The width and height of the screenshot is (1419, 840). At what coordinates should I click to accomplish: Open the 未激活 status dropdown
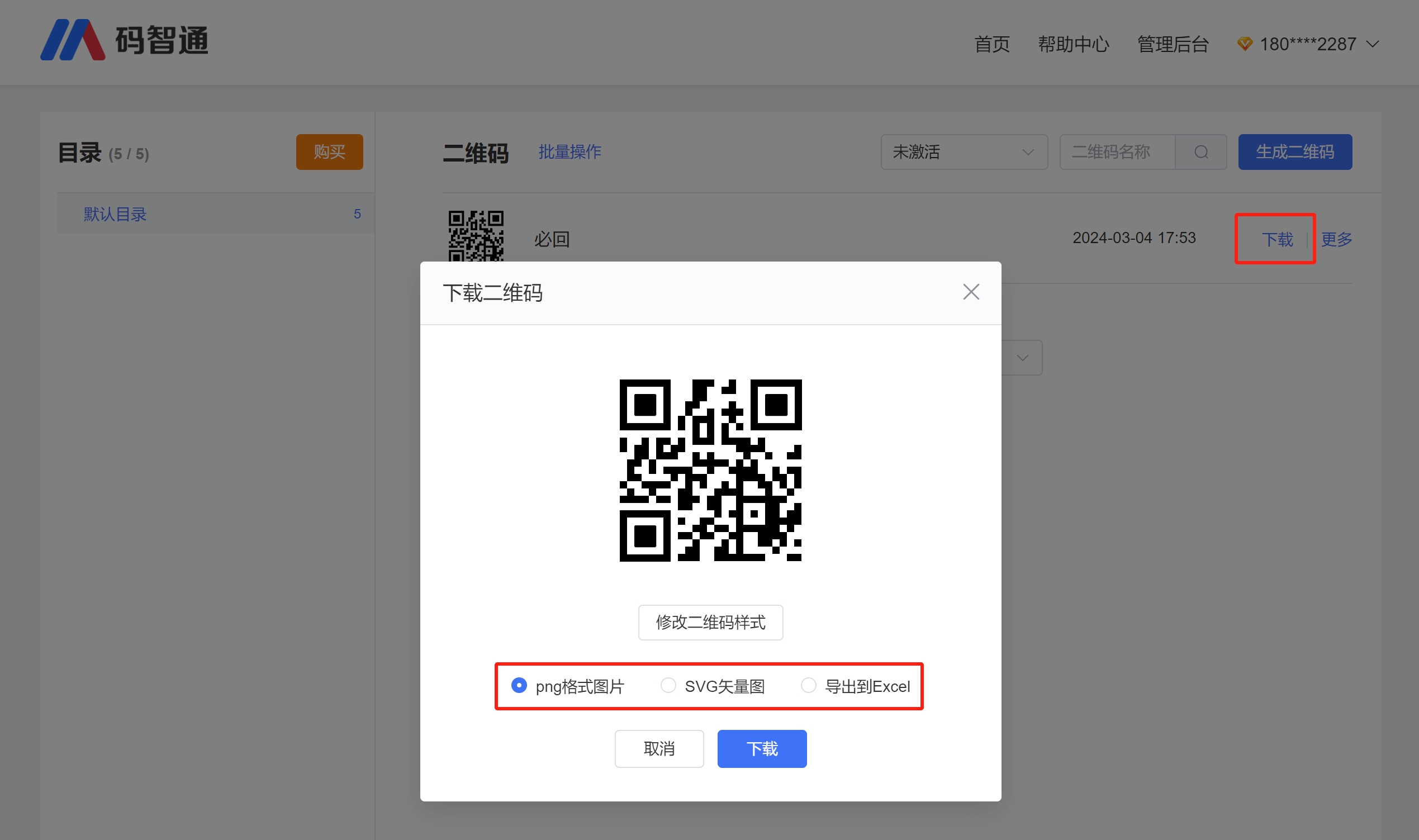964,152
